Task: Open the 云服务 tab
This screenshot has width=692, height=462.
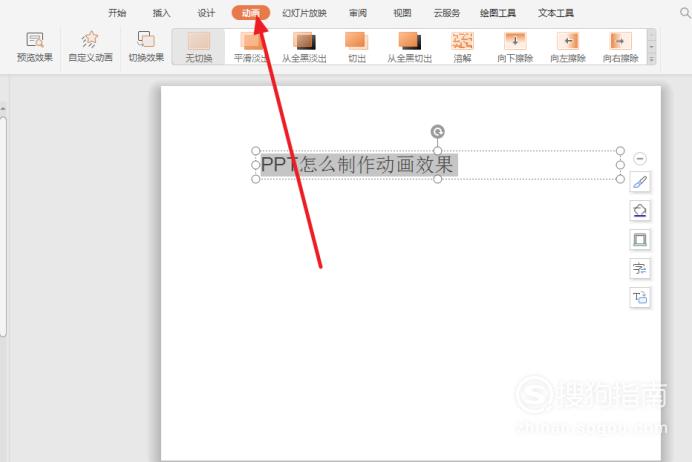Action: tap(447, 13)
